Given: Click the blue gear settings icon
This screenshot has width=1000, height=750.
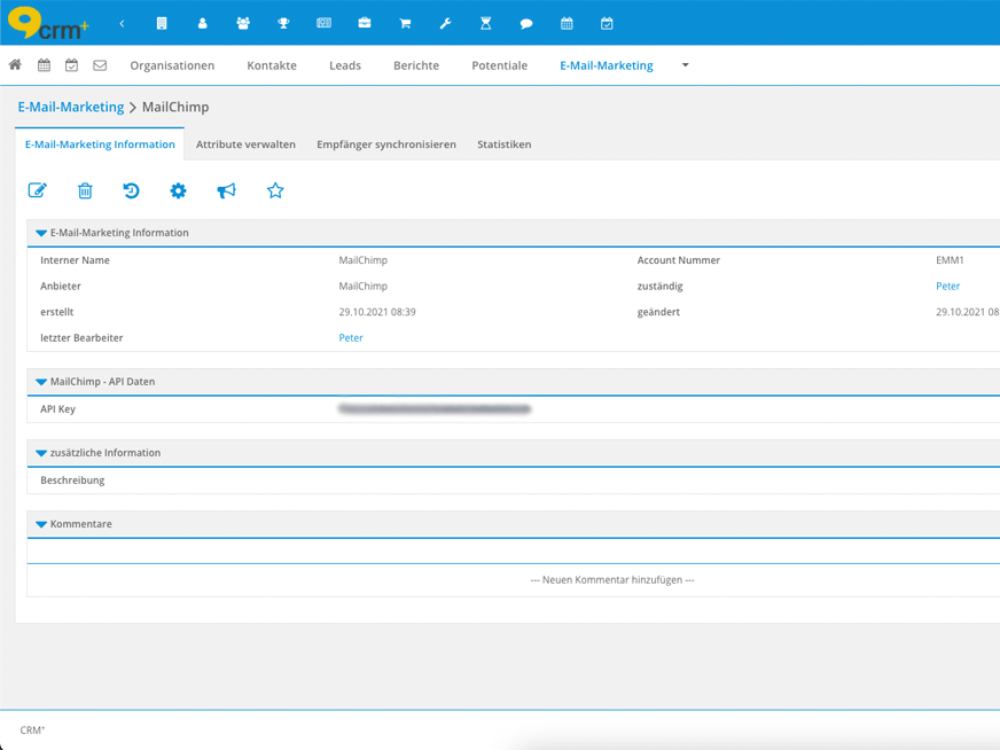Looking at the screenshot, I should tap(178, 191).
